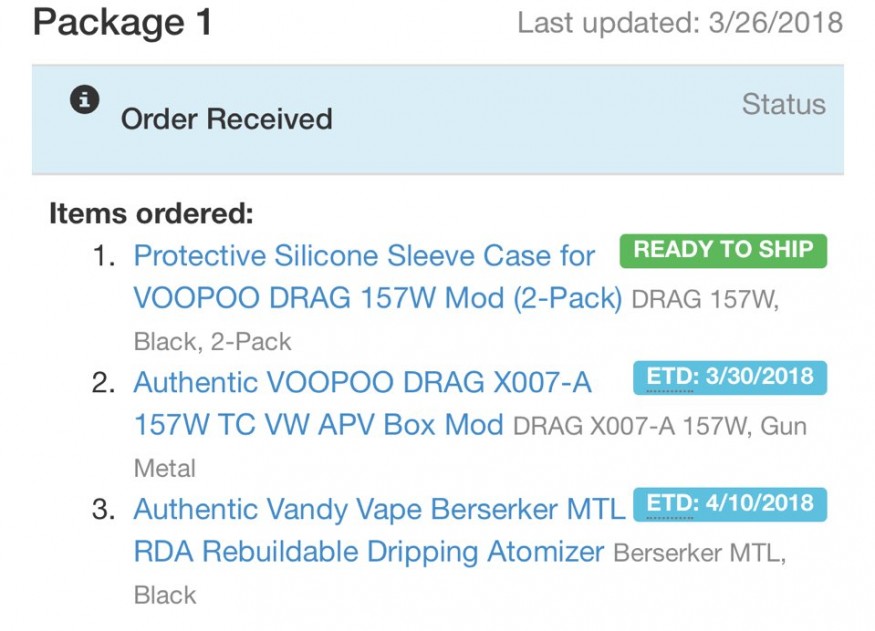875x631 pixels.
Task: Click the green READY TO SHIP badge
Action: click(x=723, y=250)
